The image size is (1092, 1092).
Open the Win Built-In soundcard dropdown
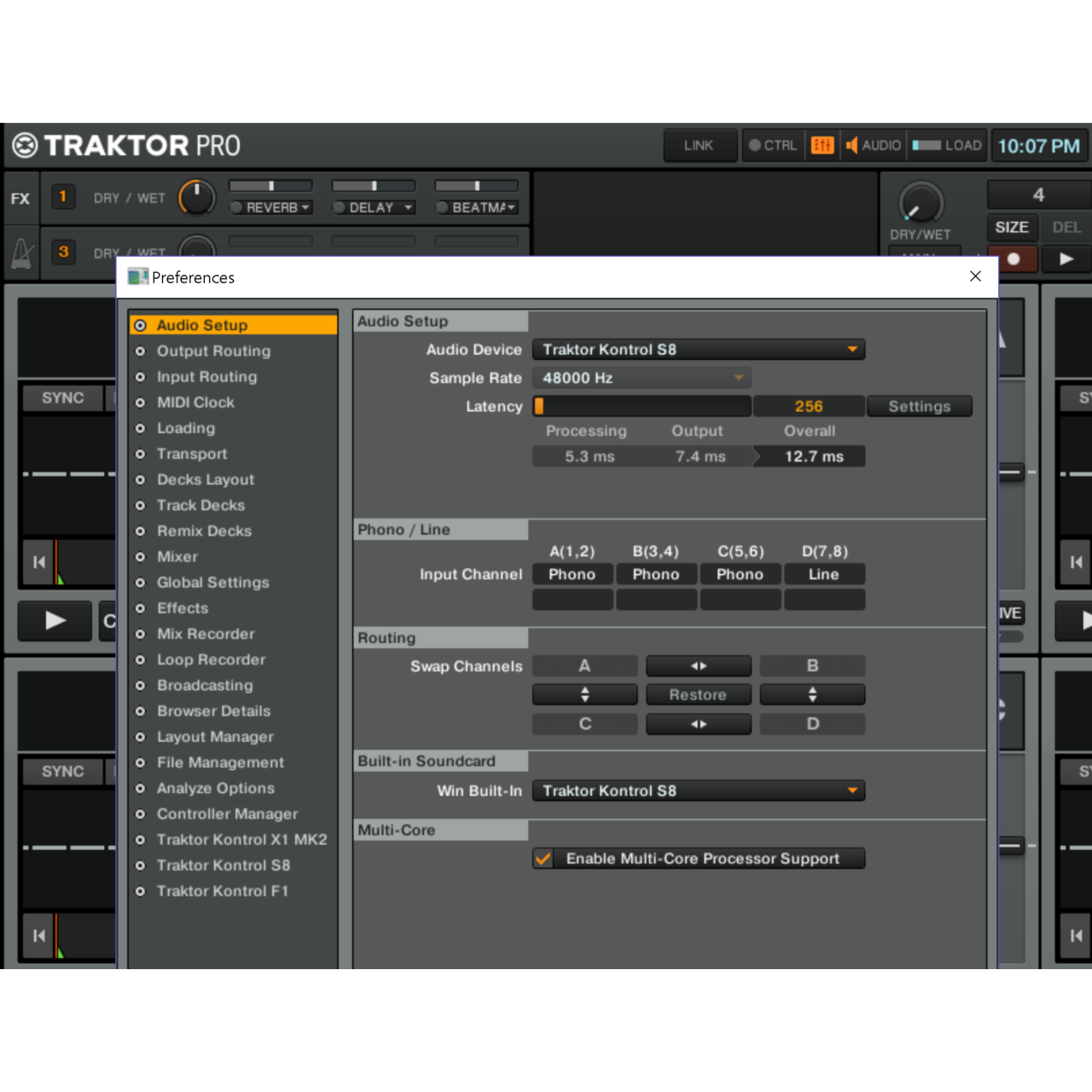pyautogui.click(x=699, y=791)
